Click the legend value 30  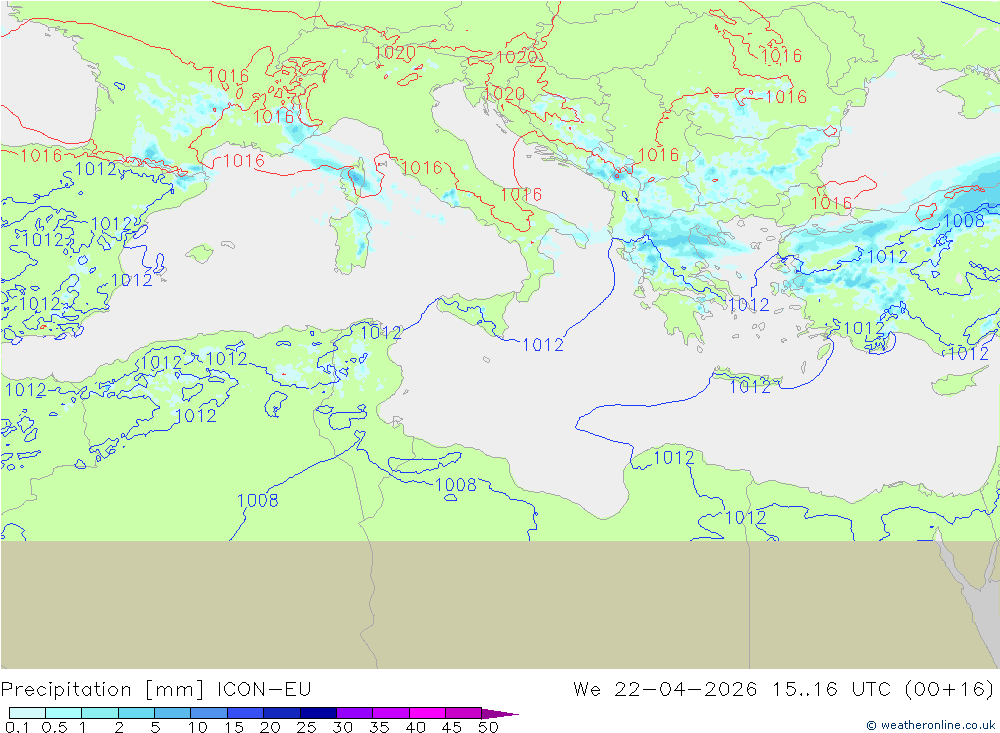click(342, 727)
